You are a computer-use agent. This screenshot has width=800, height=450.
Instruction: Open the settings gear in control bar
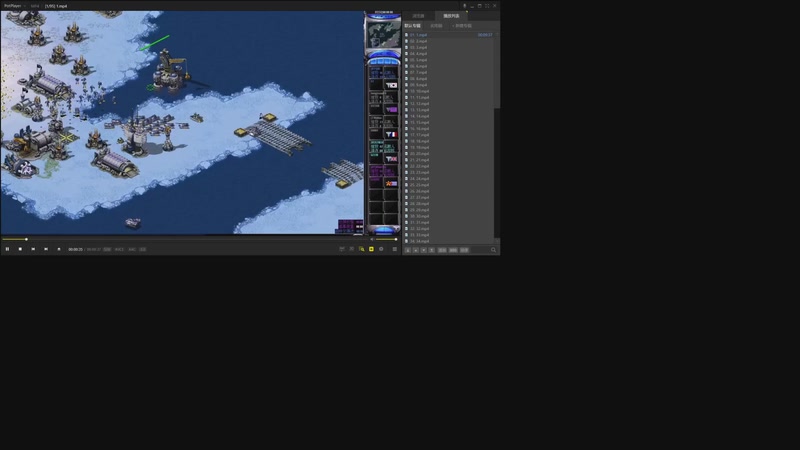coord(381,249)
